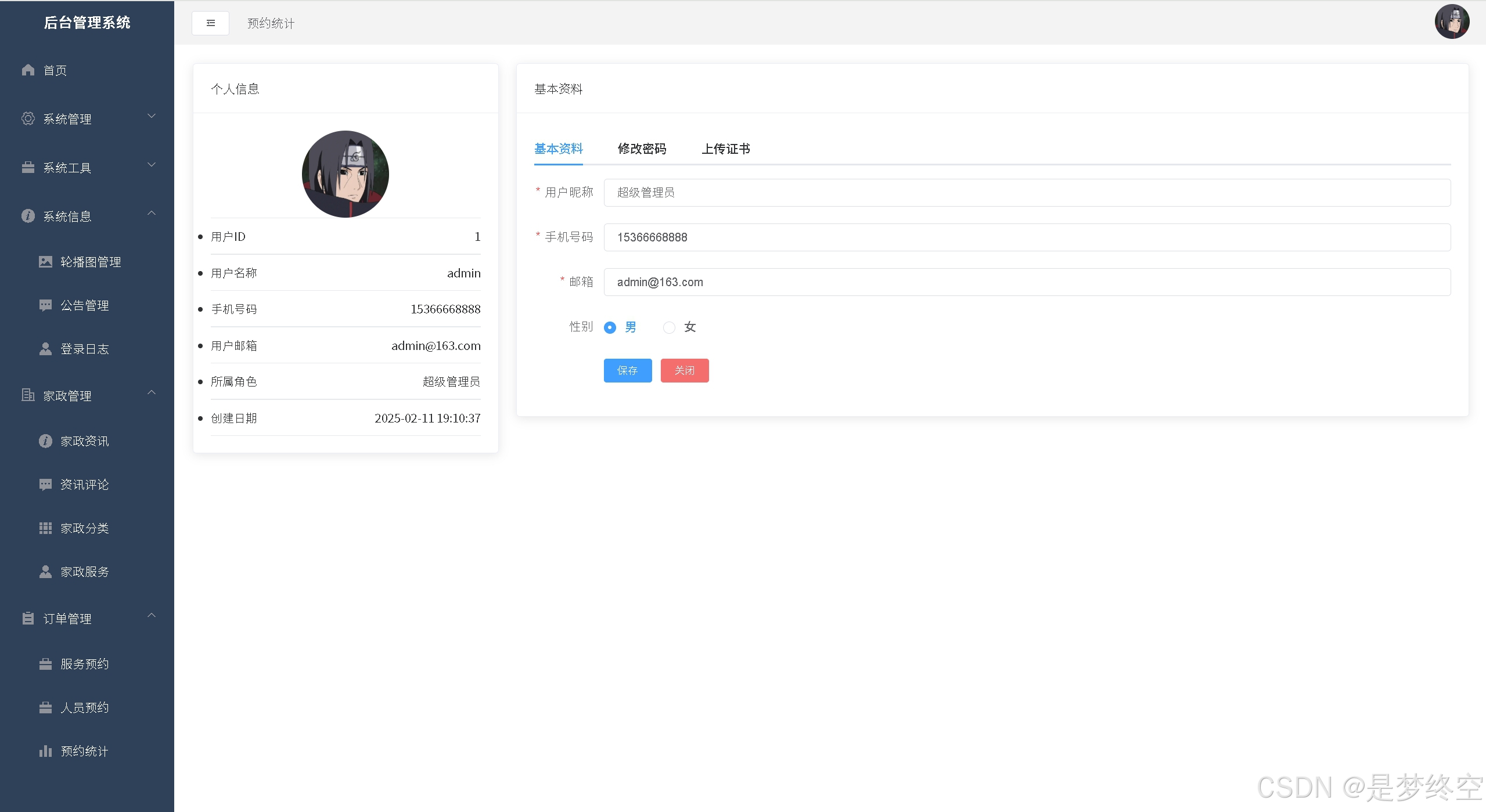This screenshot has height=812, width=1486.
Task: Expand the 系统工具 menu chevron
Action: [x=152, y=165]
